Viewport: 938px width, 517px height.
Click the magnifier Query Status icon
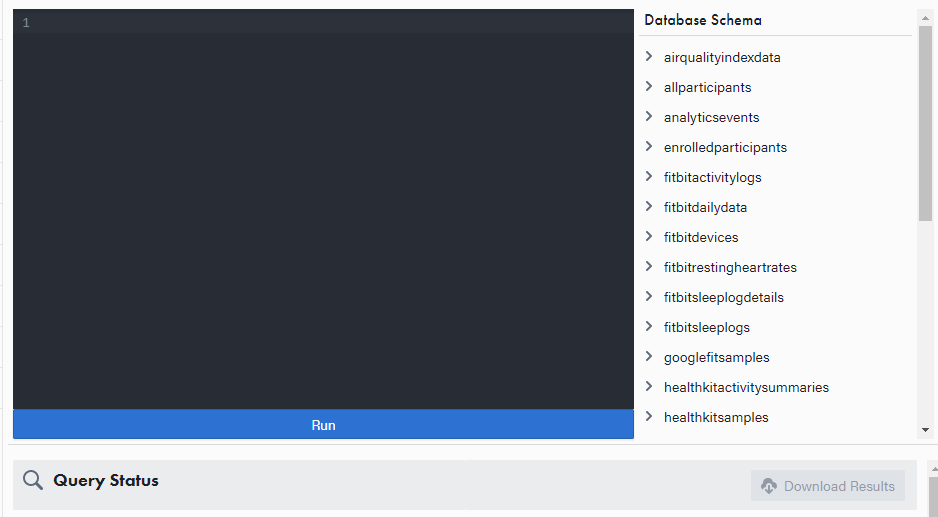(x=33, y=481)
